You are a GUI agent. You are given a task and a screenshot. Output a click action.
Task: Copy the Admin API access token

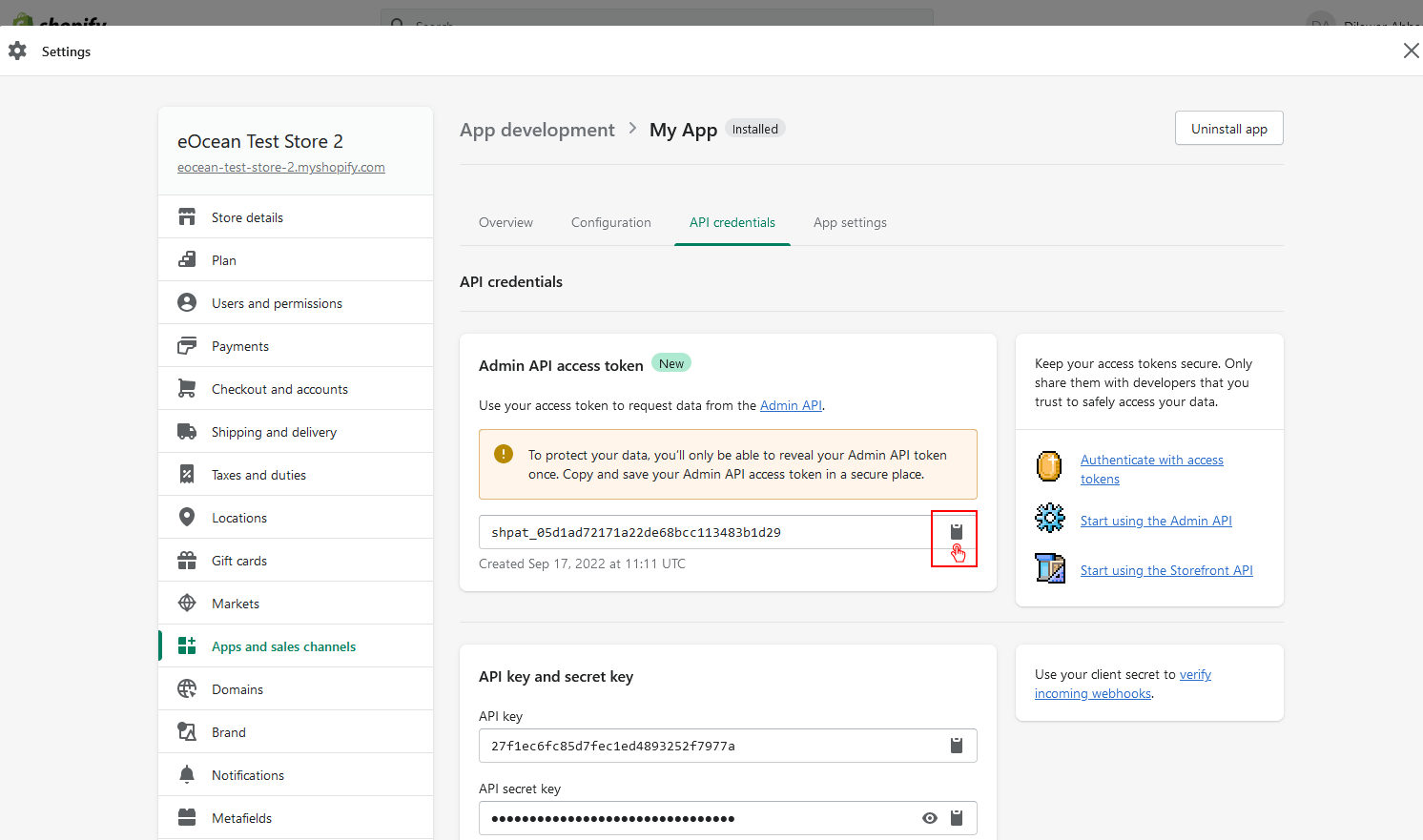click(x=956, y=532)
